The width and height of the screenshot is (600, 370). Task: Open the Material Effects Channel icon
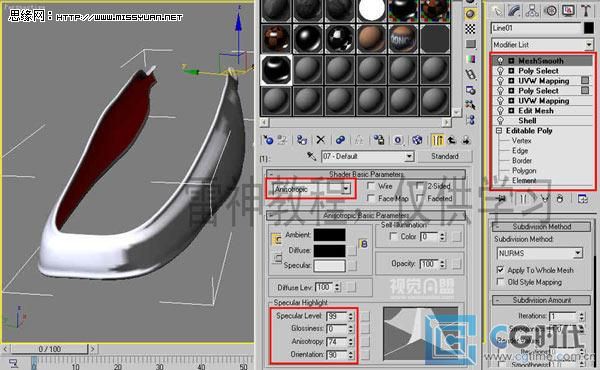[398, 140]
